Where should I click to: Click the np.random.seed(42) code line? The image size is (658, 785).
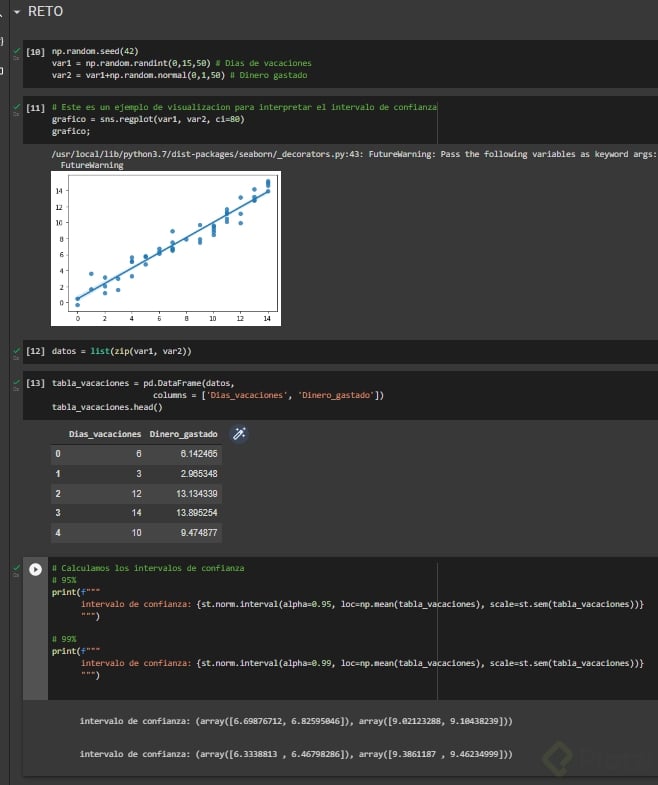click(95, 51)
